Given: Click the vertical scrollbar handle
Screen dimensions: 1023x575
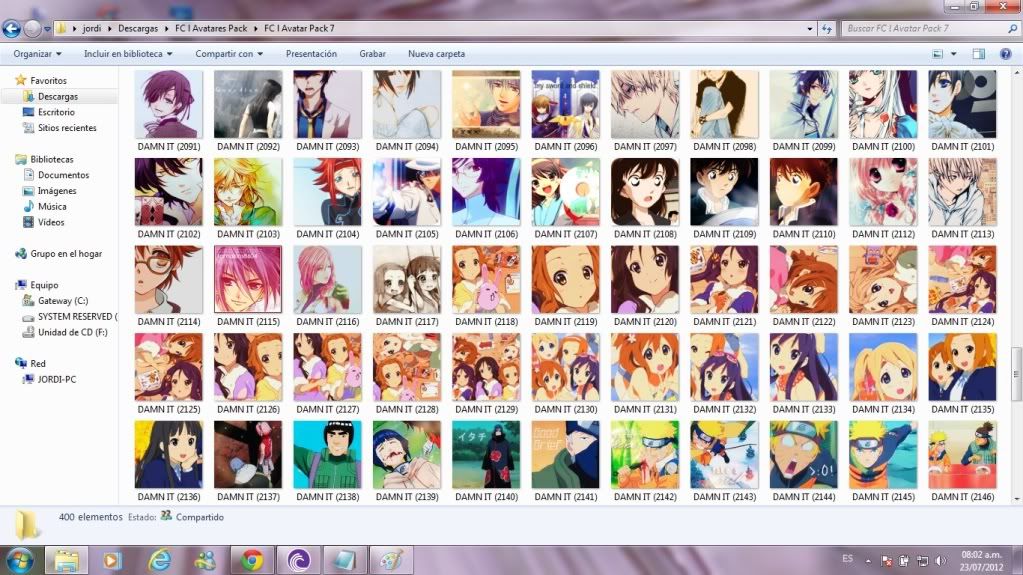Looking at the screenshot, I should coord(1016,374).
